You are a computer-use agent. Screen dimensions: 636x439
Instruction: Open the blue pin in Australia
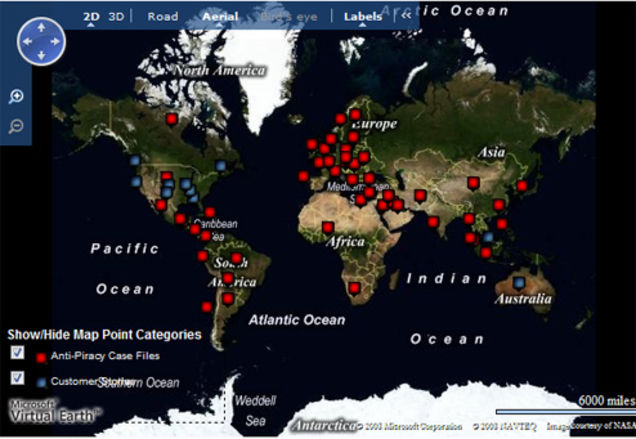[519, 282]
